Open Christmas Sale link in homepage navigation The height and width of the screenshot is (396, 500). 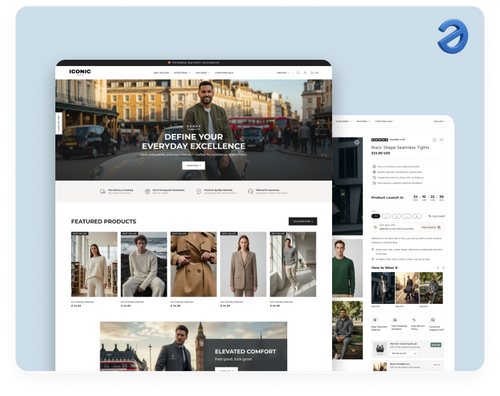coord(224,73)
